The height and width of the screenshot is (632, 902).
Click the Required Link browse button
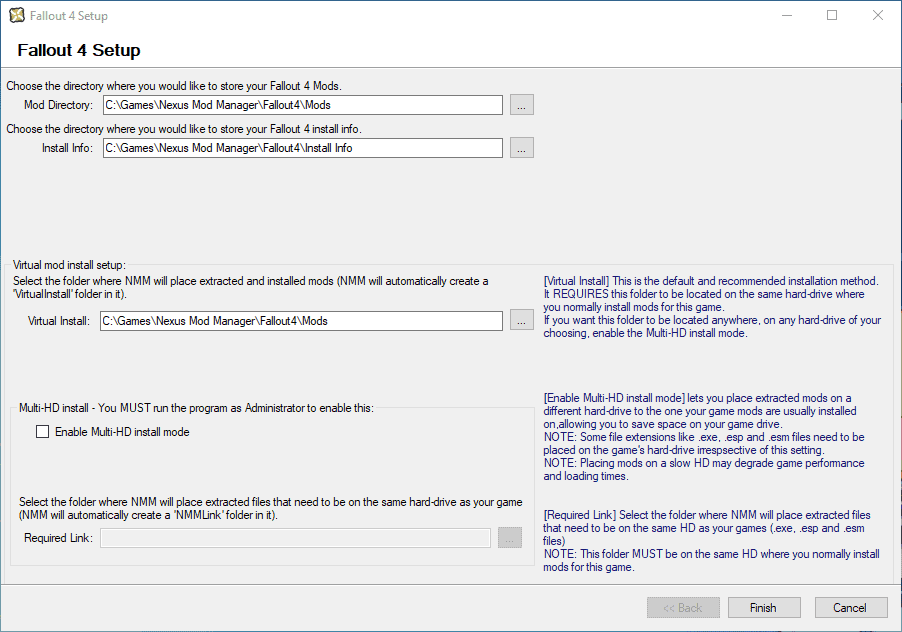pos(509,537)
